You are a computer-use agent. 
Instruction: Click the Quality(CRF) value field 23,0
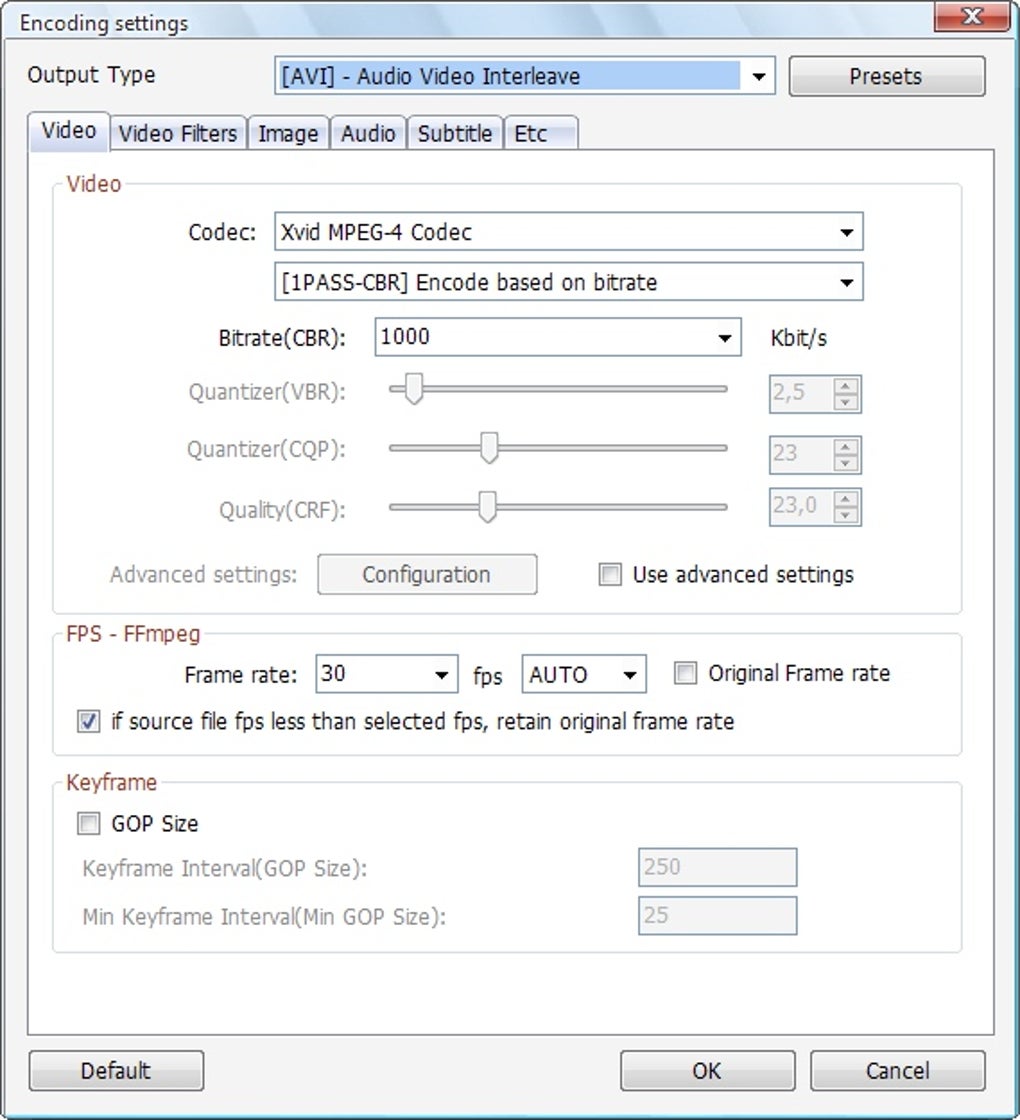coord(801,506)
